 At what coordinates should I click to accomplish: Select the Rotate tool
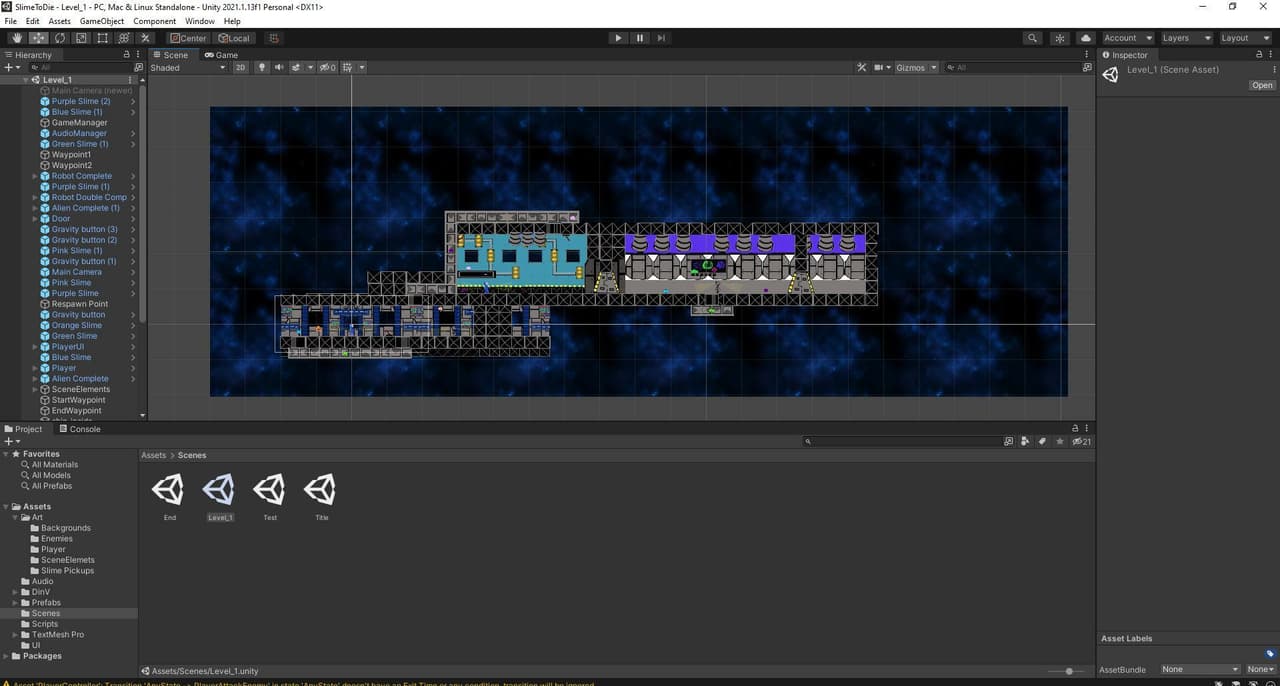[x=60, y=38]
